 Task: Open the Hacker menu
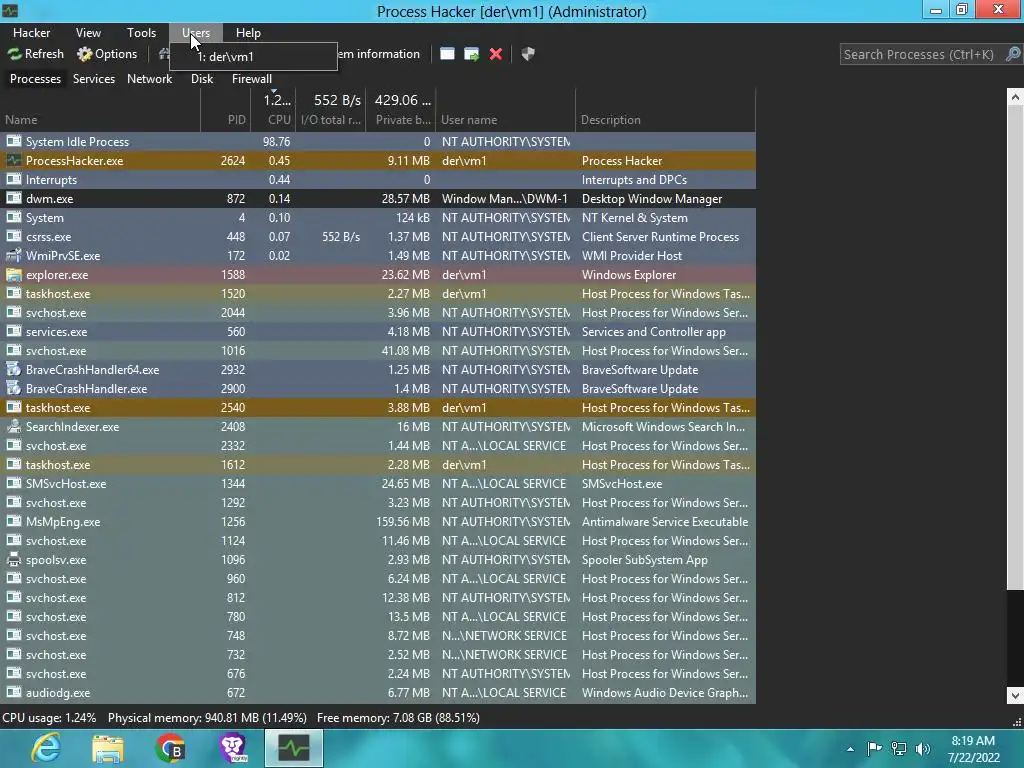(31, 33)
